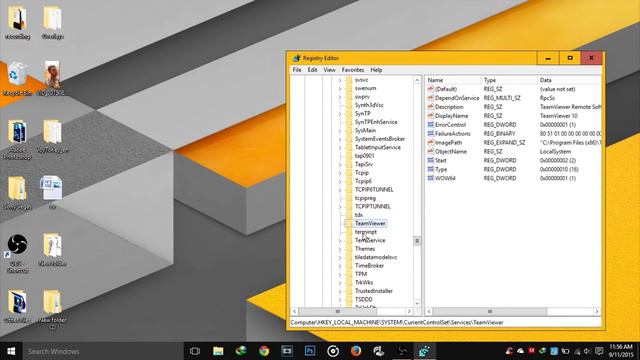Expand the SystemEventsBroker key
Image resolution: width=640 pixels, height=360 pixels.
[x=340, y=139]
